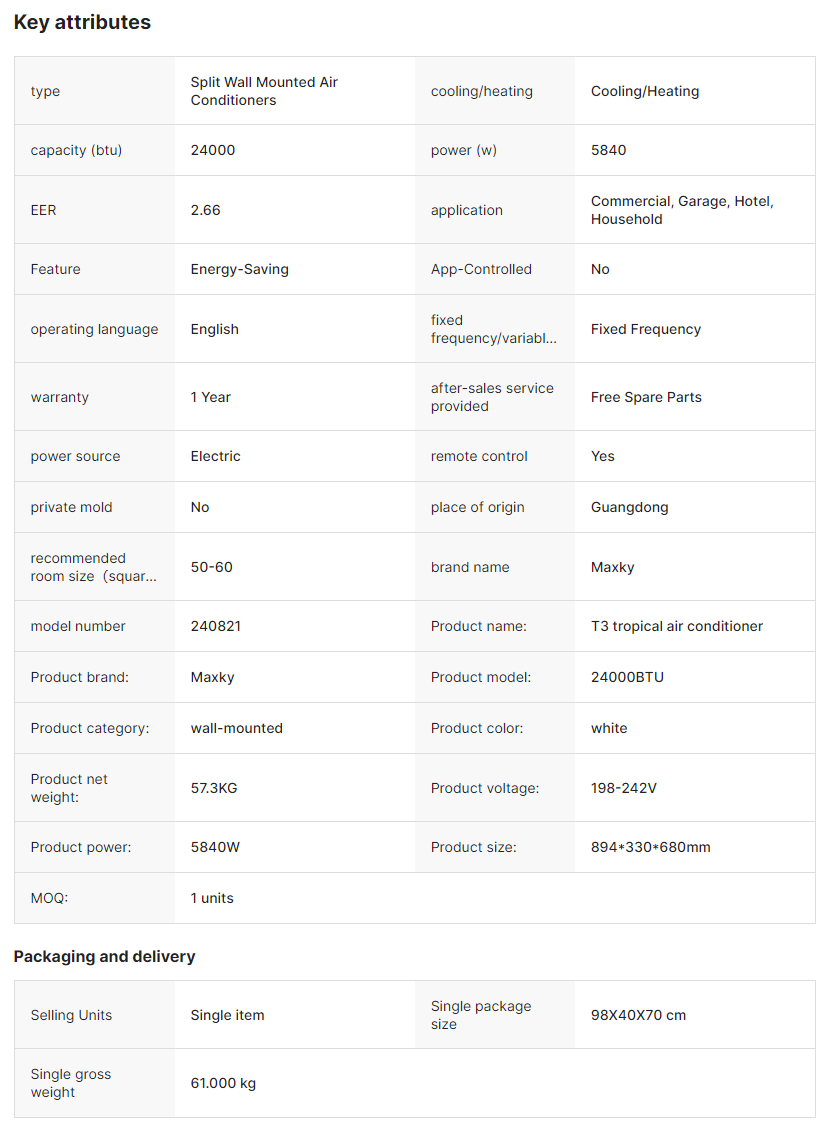Screen dimensions: 835x1140
Task: Click the application value Commercial, Garage, Hotel, Household
Action: pos(682,210)
